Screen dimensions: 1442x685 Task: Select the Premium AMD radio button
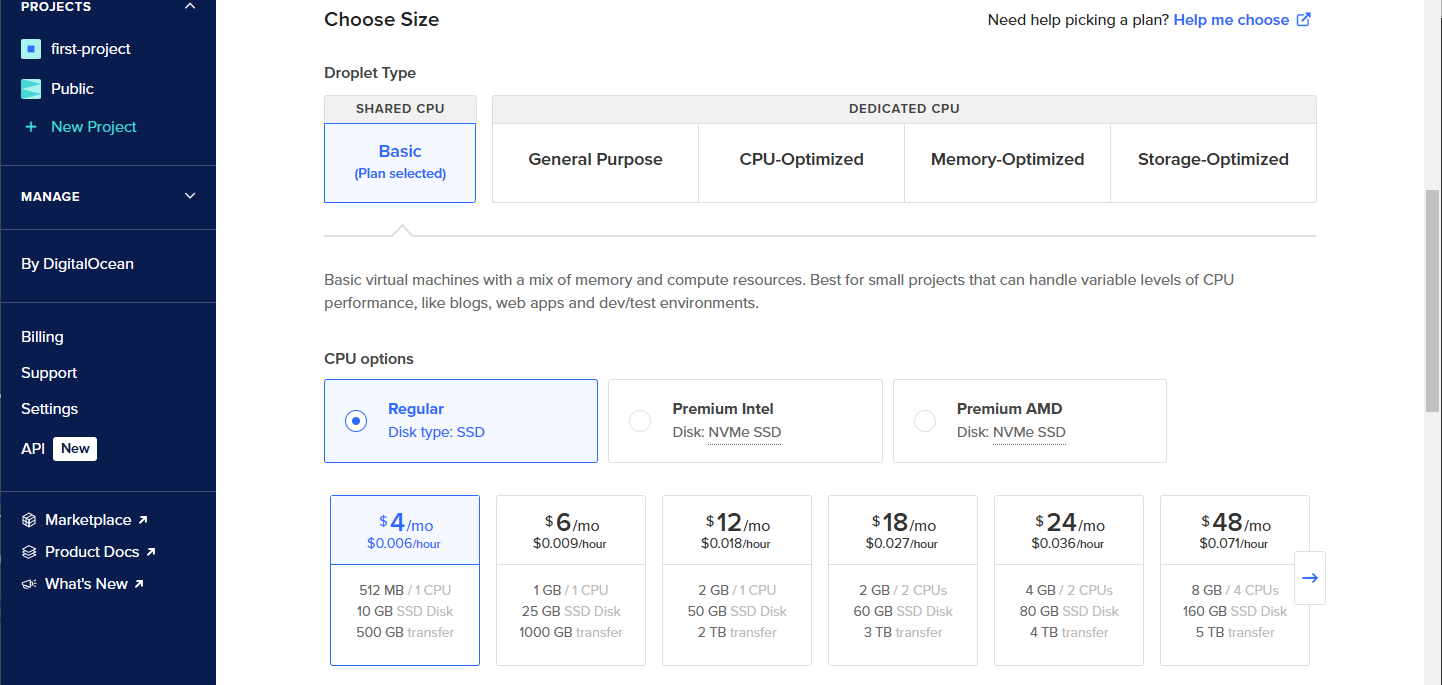[925, 421]
